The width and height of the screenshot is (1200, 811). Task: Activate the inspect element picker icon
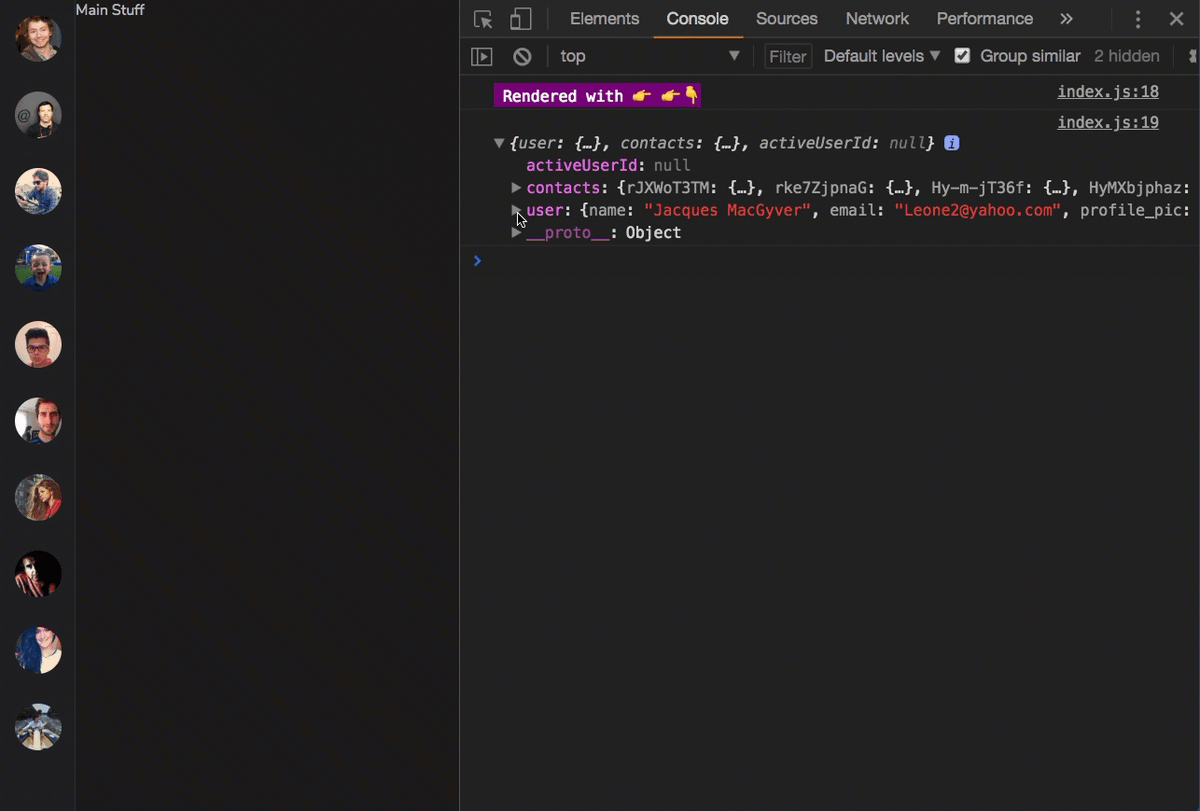pos(484,19)
